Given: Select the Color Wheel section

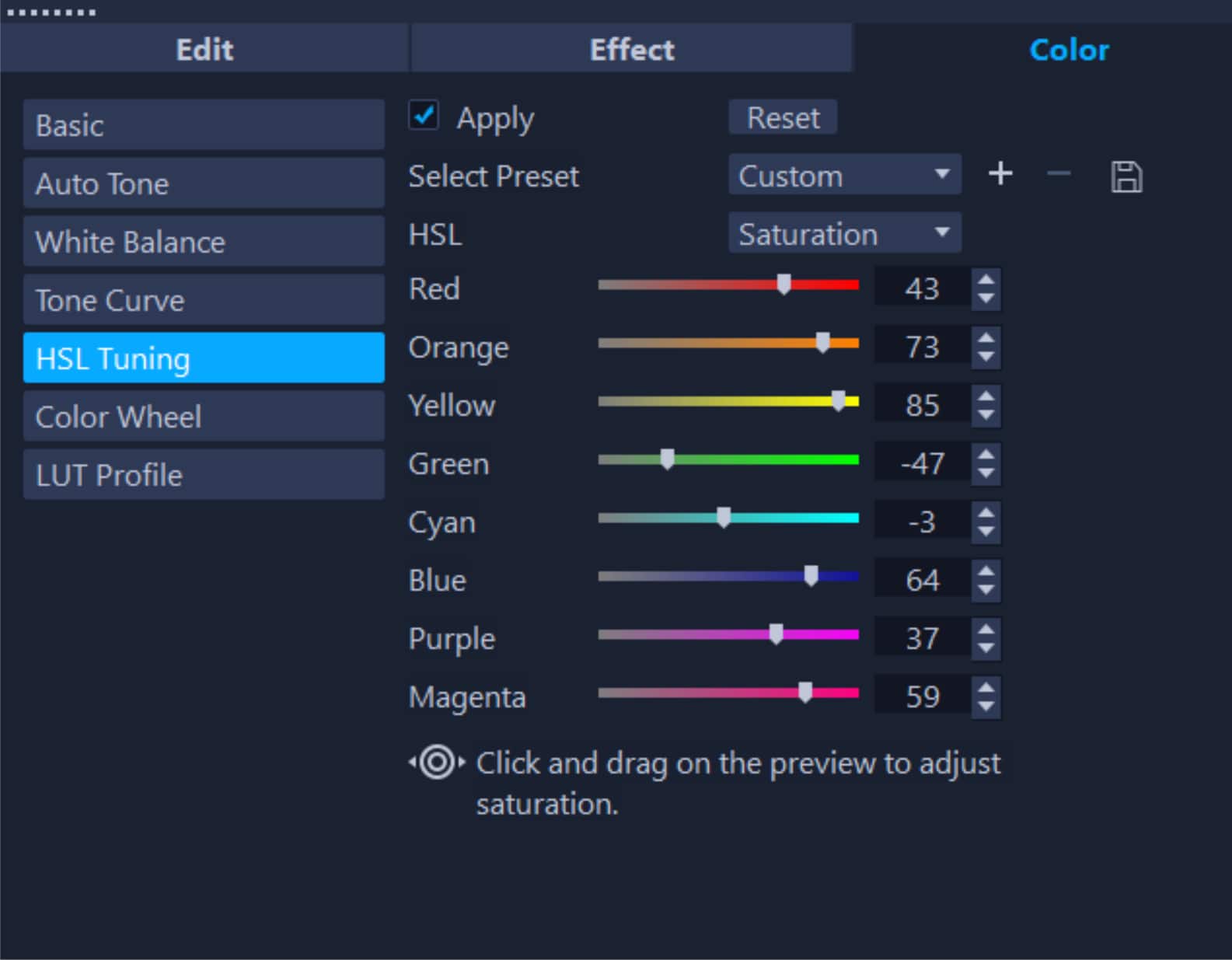Looking at the screenshot, I should 204,417.
